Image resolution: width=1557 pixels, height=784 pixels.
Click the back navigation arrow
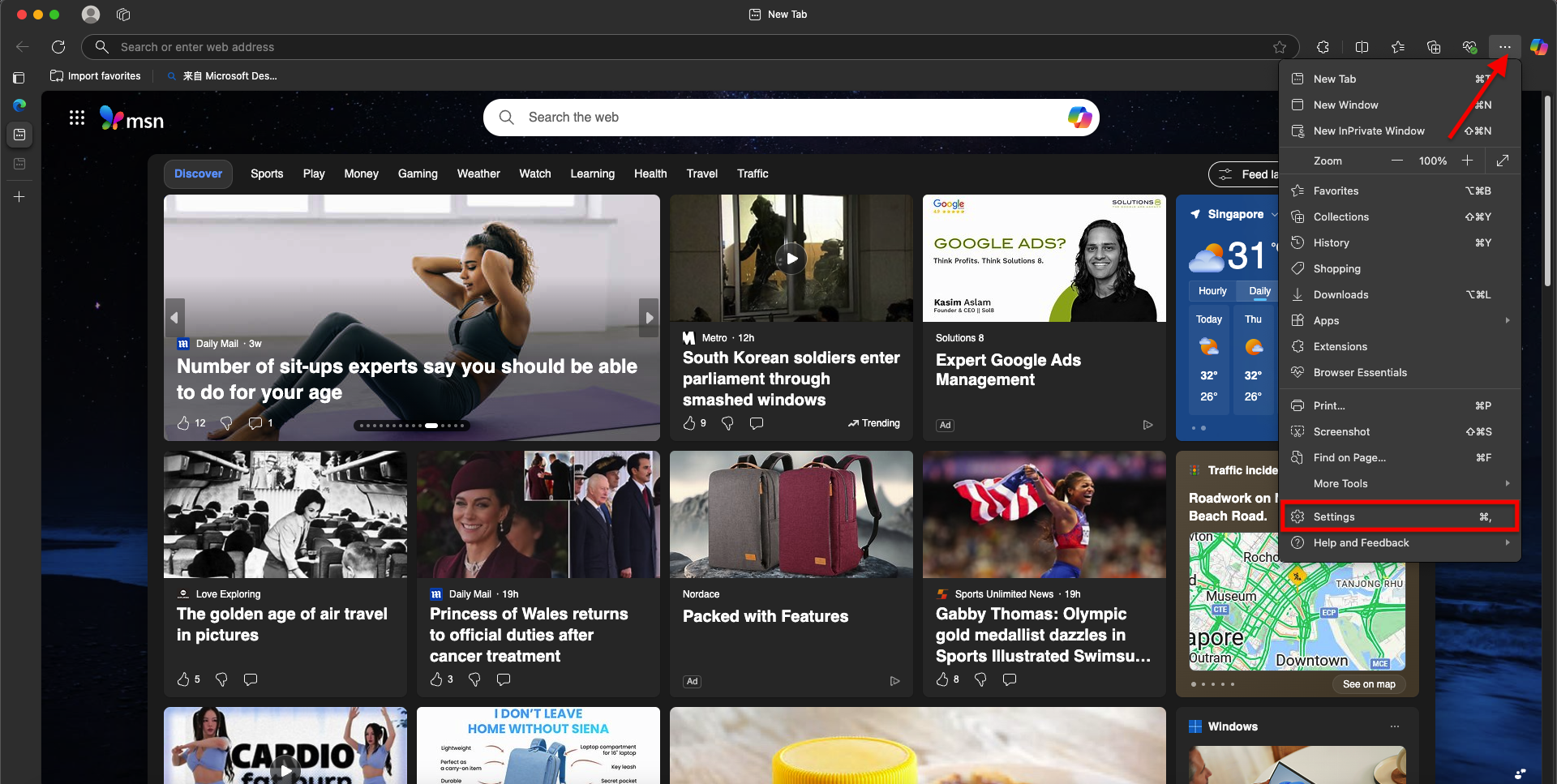coord(23,47)
